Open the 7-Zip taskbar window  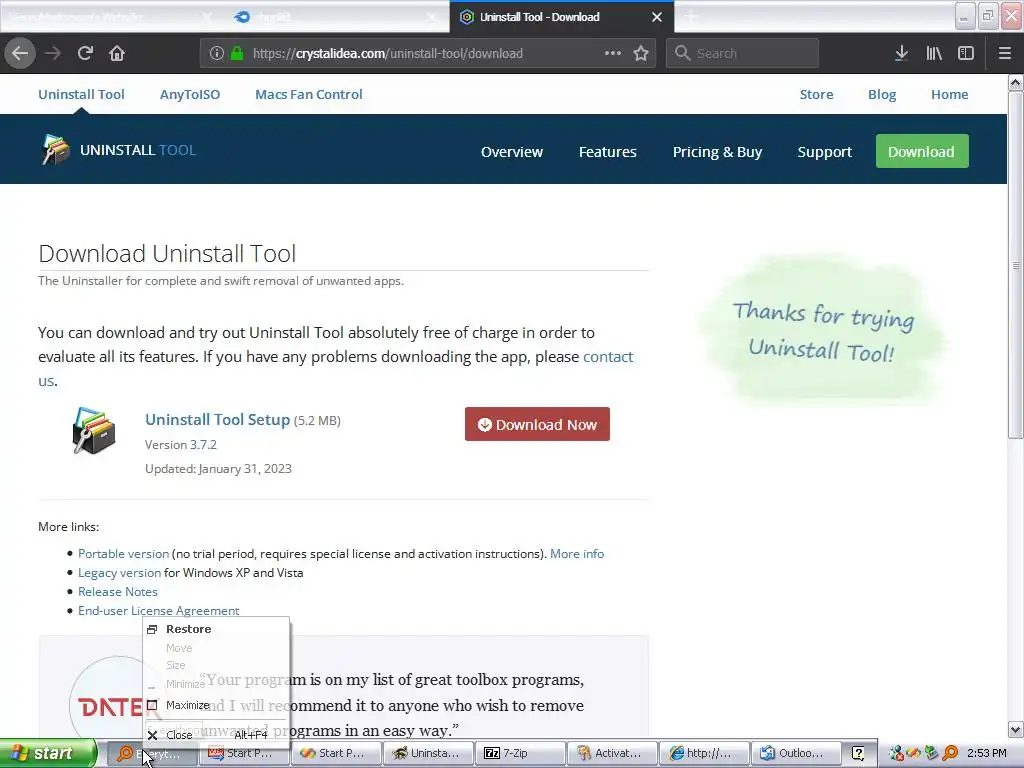519,753
